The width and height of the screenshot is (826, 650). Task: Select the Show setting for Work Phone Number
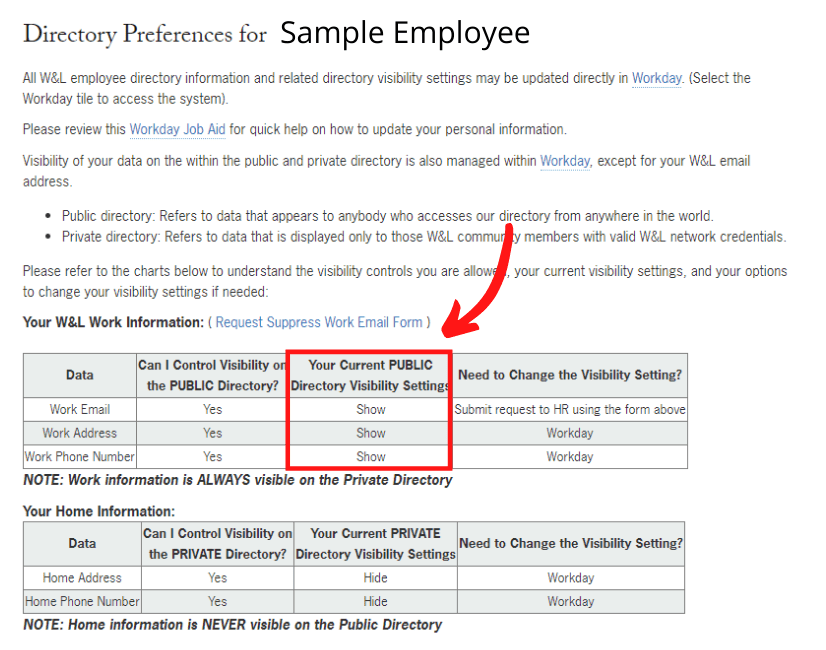pos(370,457)
